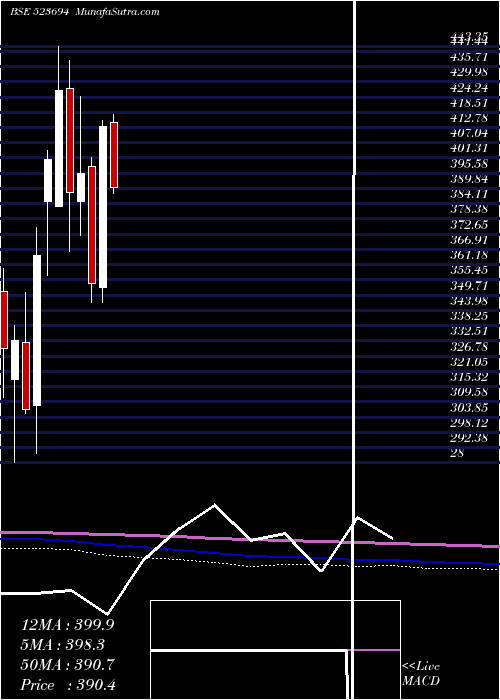Click the price label 361.18
The height and width of the screenshot is (700, 500).
[x=469, y=255]
